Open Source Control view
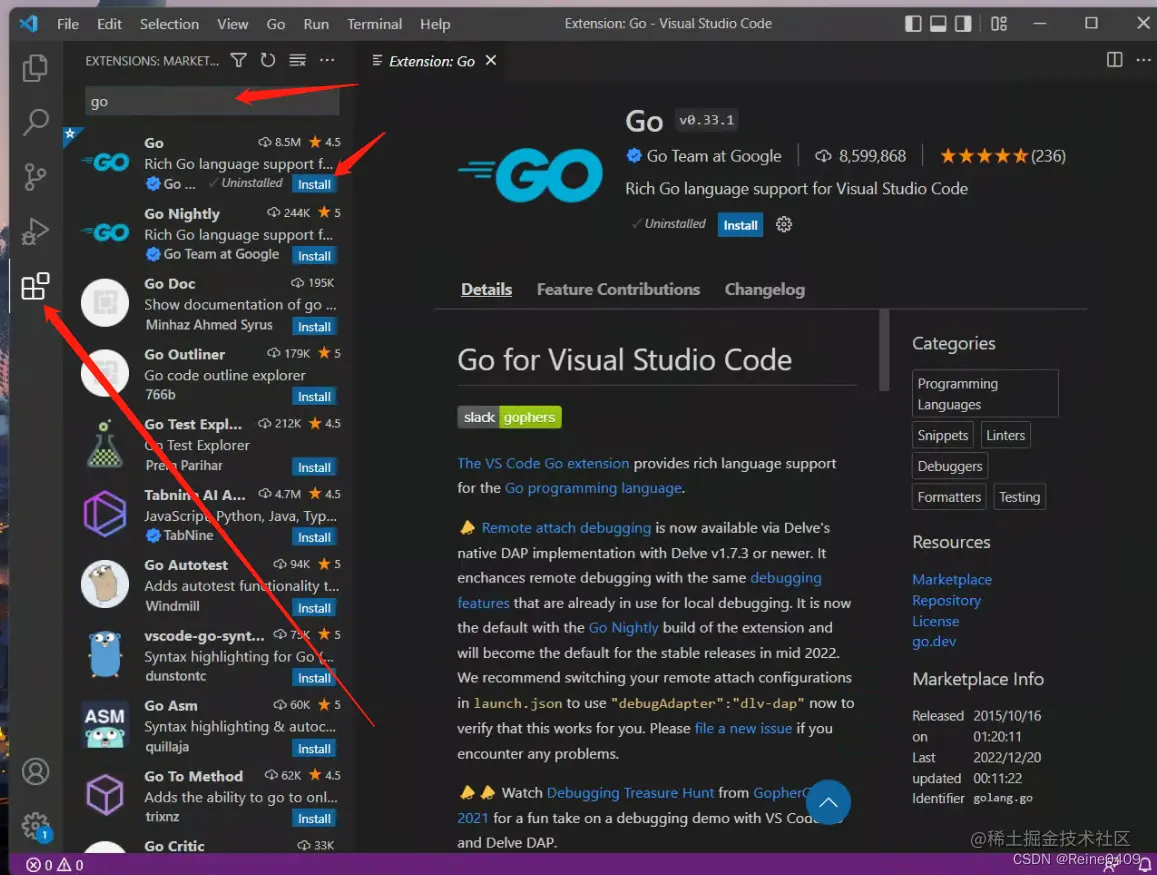 [x=35, y=176]
